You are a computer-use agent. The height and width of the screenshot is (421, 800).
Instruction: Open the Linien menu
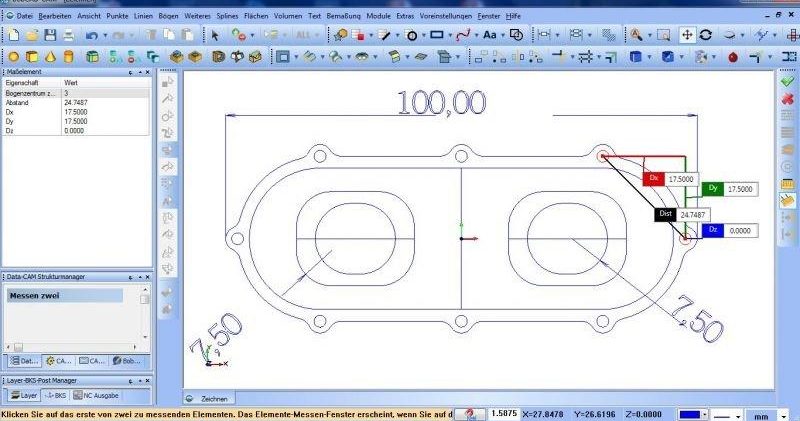[x=143, y=16]
